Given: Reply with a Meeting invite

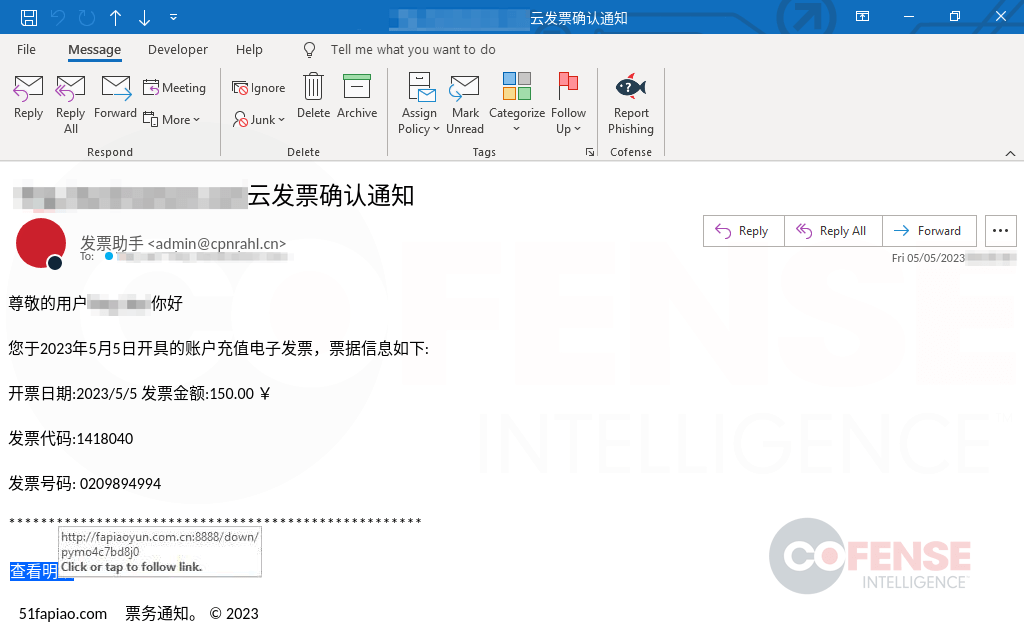Looking at the screenshot, I should click(x=175, y=88).
